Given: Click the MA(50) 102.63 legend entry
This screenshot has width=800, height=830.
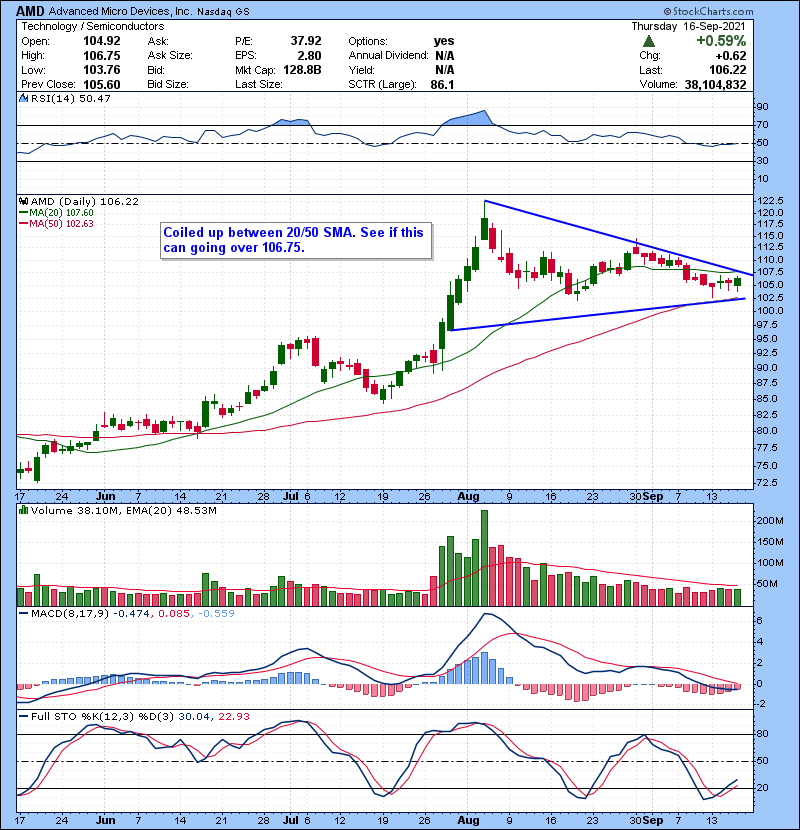Looking at the screenshot, I should 57,223.
